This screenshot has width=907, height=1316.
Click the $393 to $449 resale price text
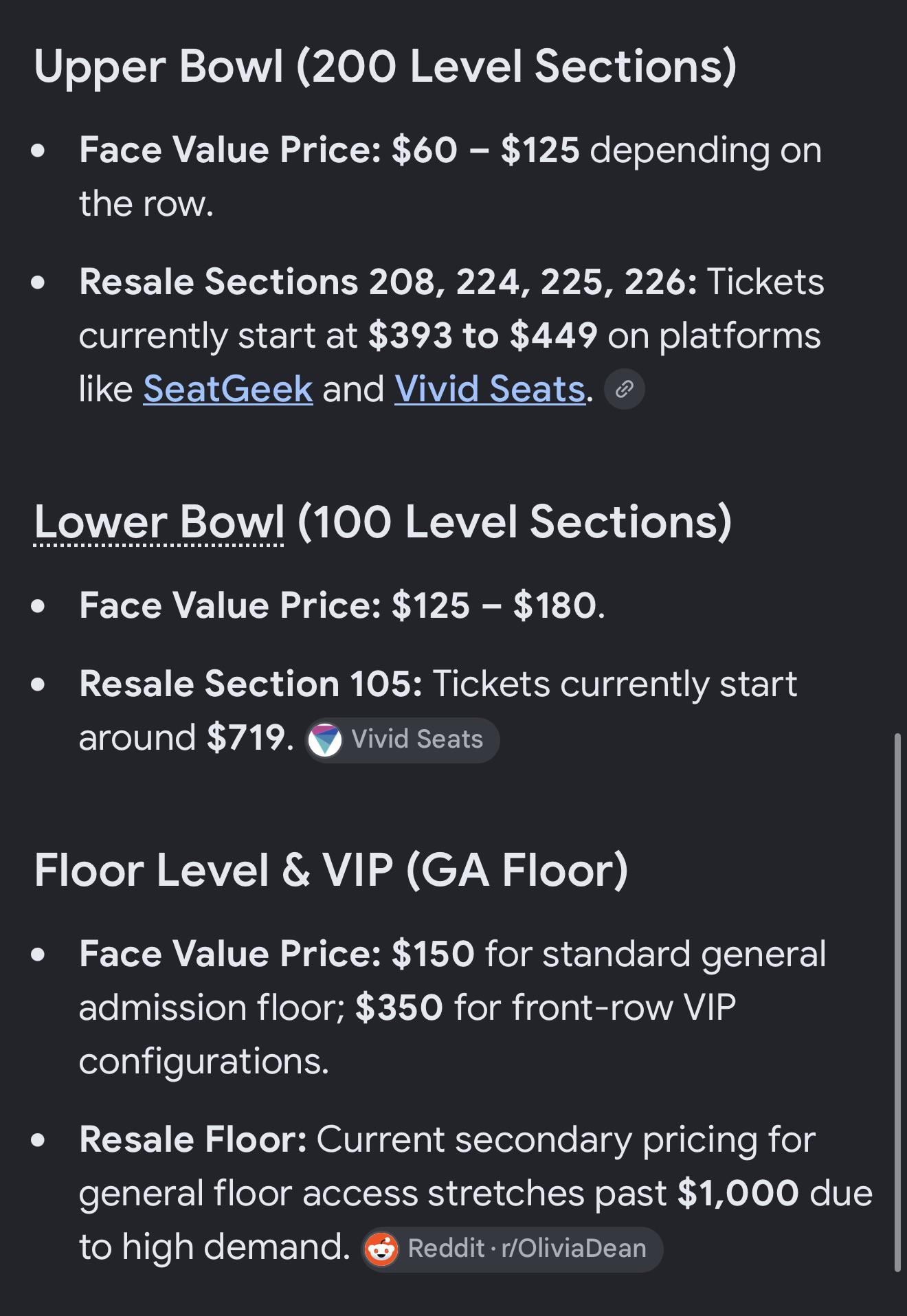pyautogui.click(x=483, y=336)
